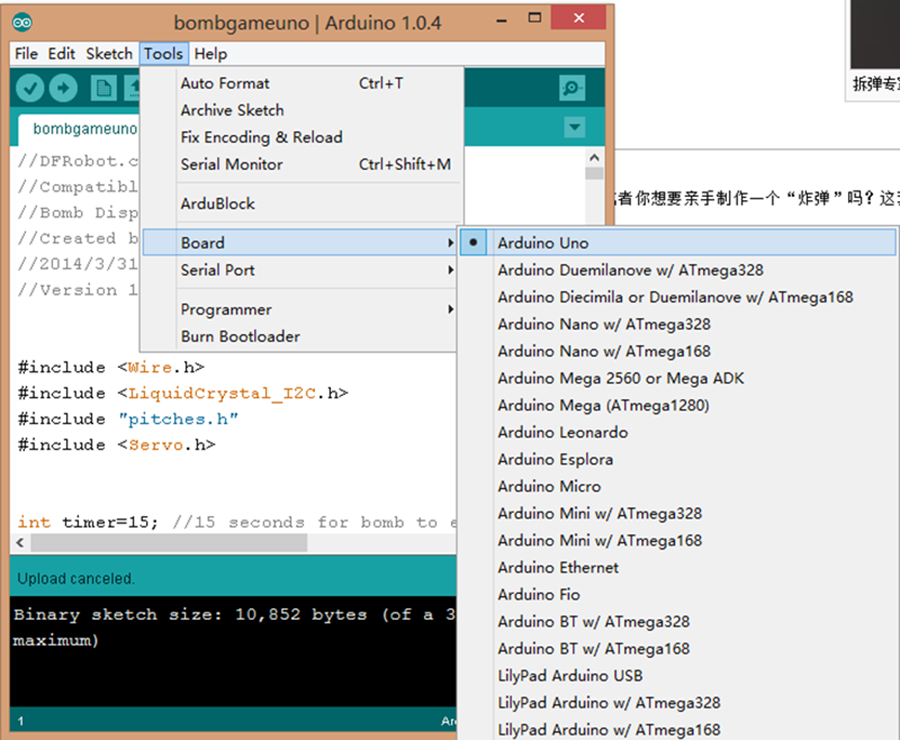Select Arduino Uno board

tap(678, 243)
